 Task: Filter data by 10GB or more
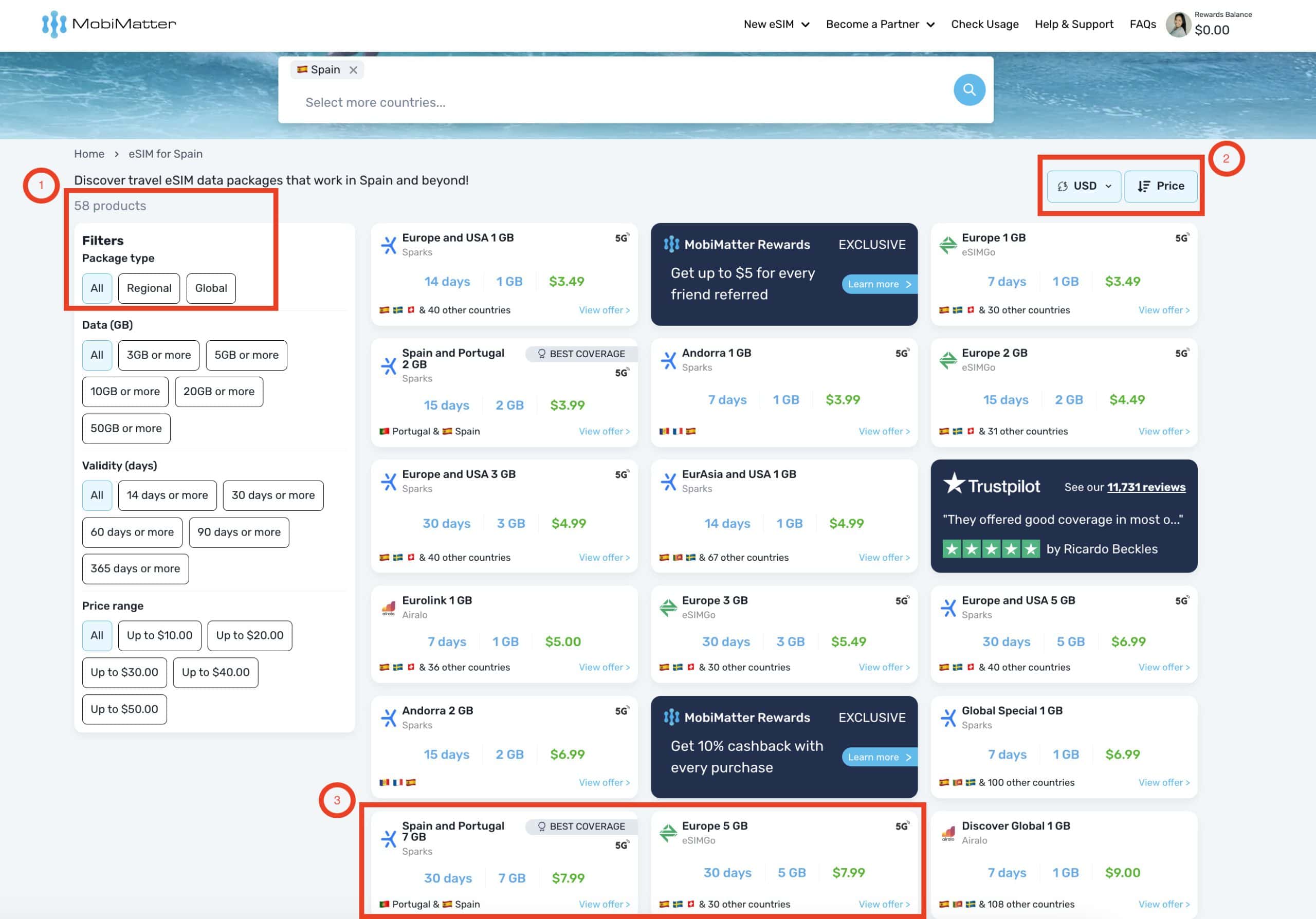point(125,392)
